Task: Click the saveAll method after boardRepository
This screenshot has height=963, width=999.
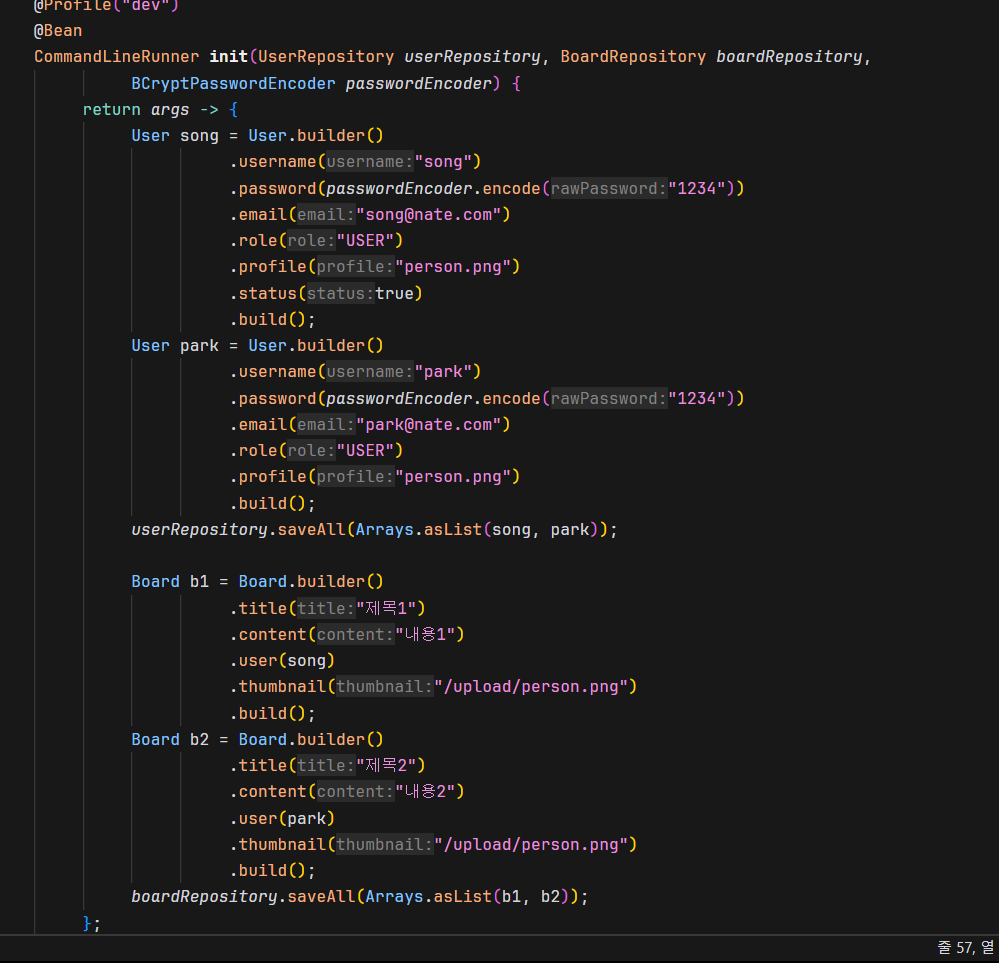Action: point(321,897)
